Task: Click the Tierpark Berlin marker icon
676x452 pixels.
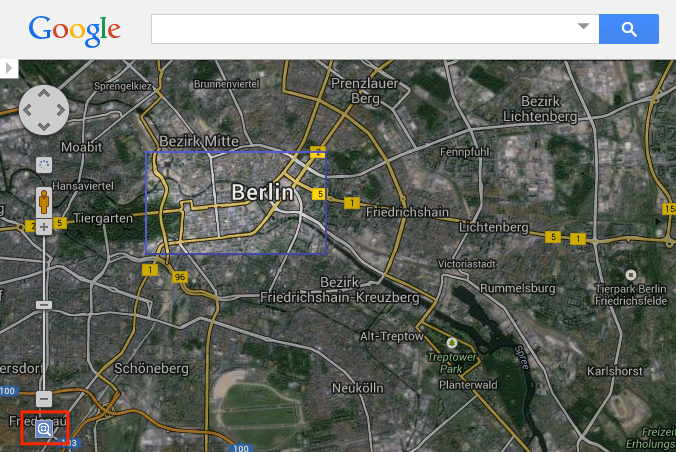Action: pos(630,274)
